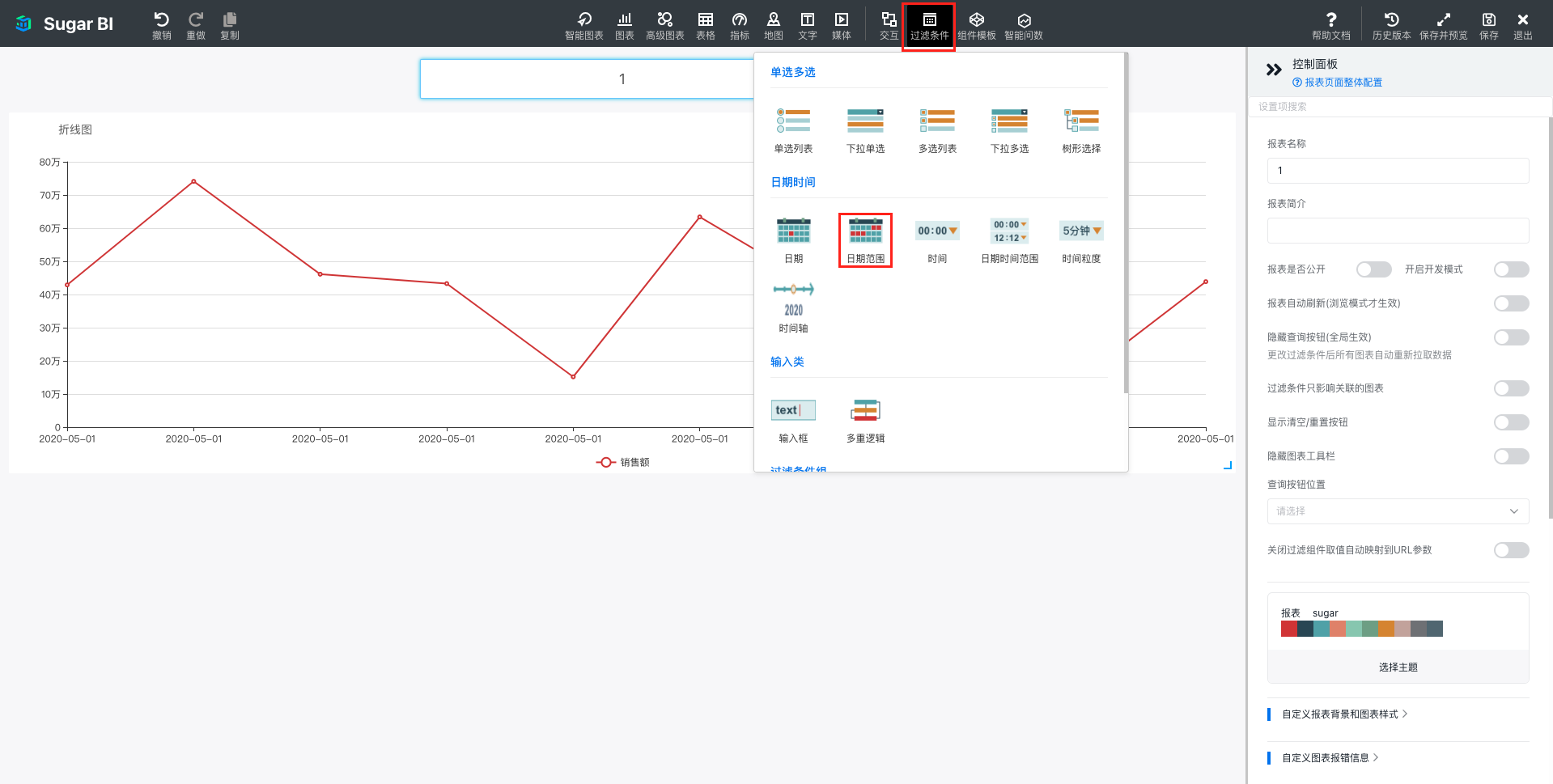Add a 单选列表 single-select list filter

pyautogui.click(x=793, y=129)
